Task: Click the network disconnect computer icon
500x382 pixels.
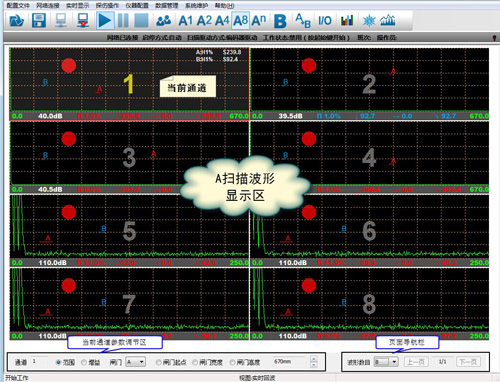Action: (x=83, y=21)
